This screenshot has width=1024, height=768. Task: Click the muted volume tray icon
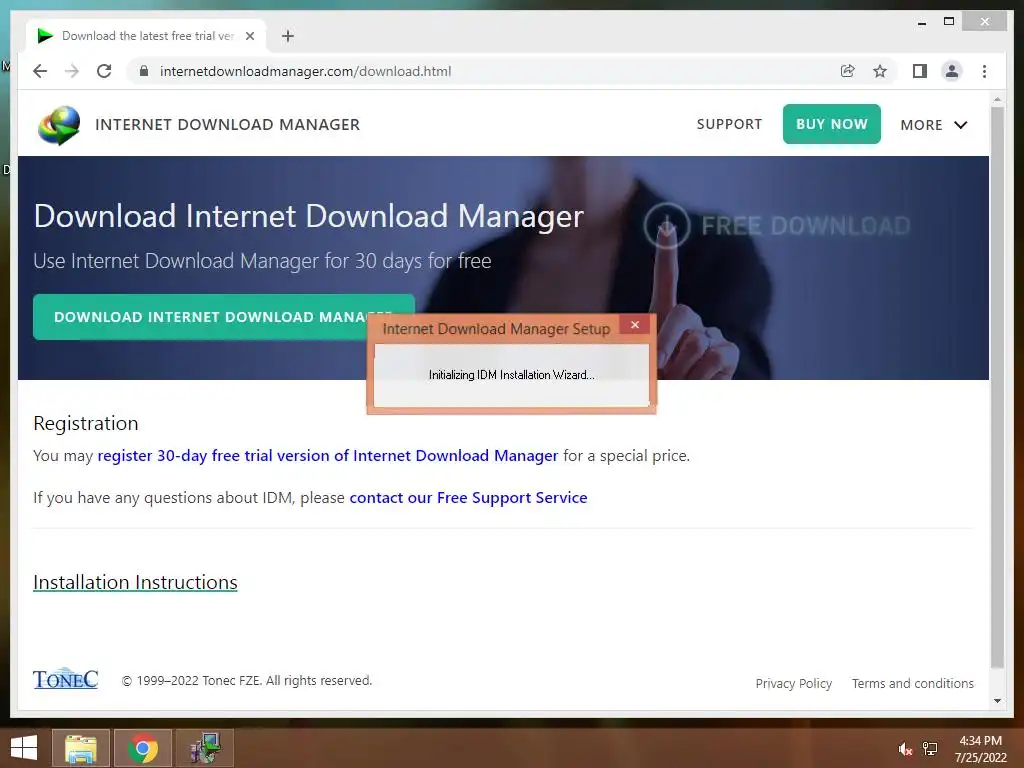pos(904,749)
